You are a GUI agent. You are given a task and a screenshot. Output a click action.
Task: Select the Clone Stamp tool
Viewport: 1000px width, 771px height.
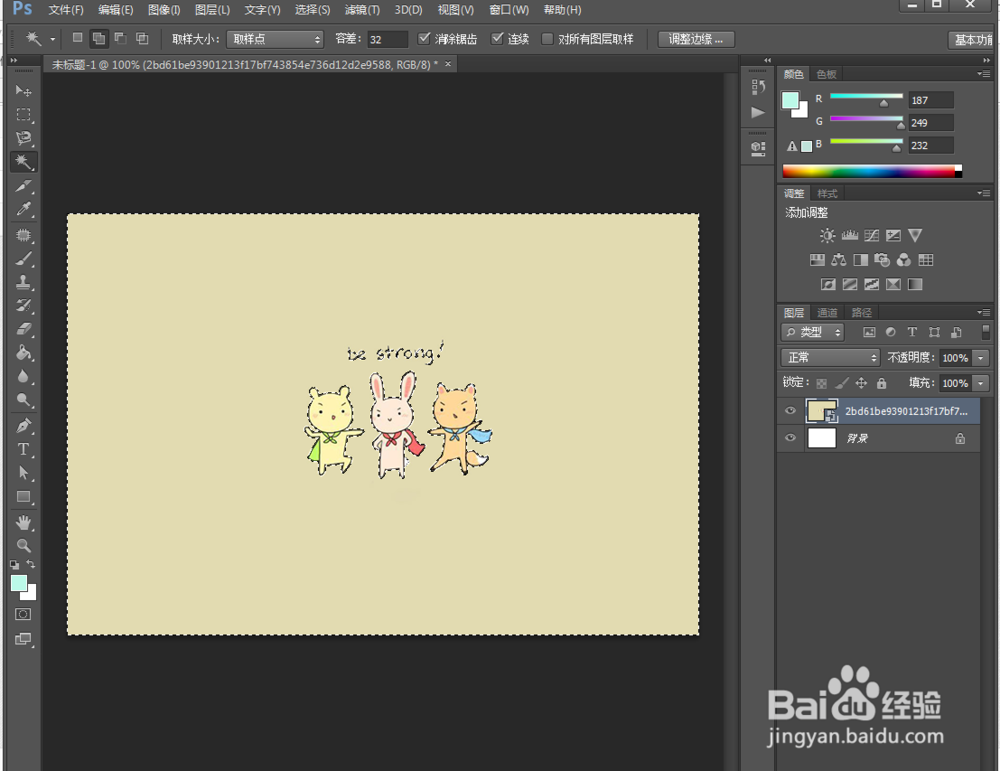(23, 282)
